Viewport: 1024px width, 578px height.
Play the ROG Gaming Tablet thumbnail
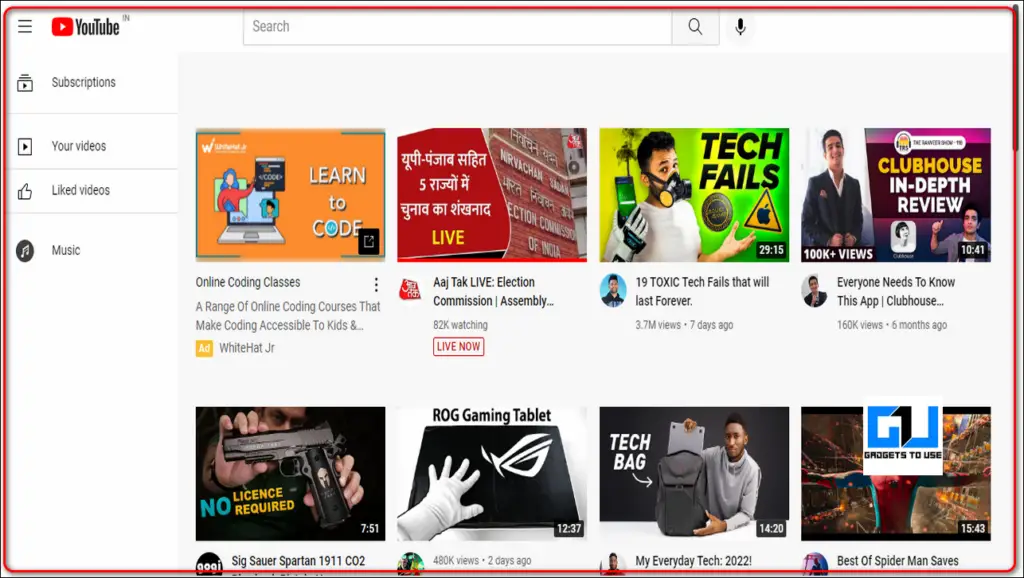click(492, 474)
